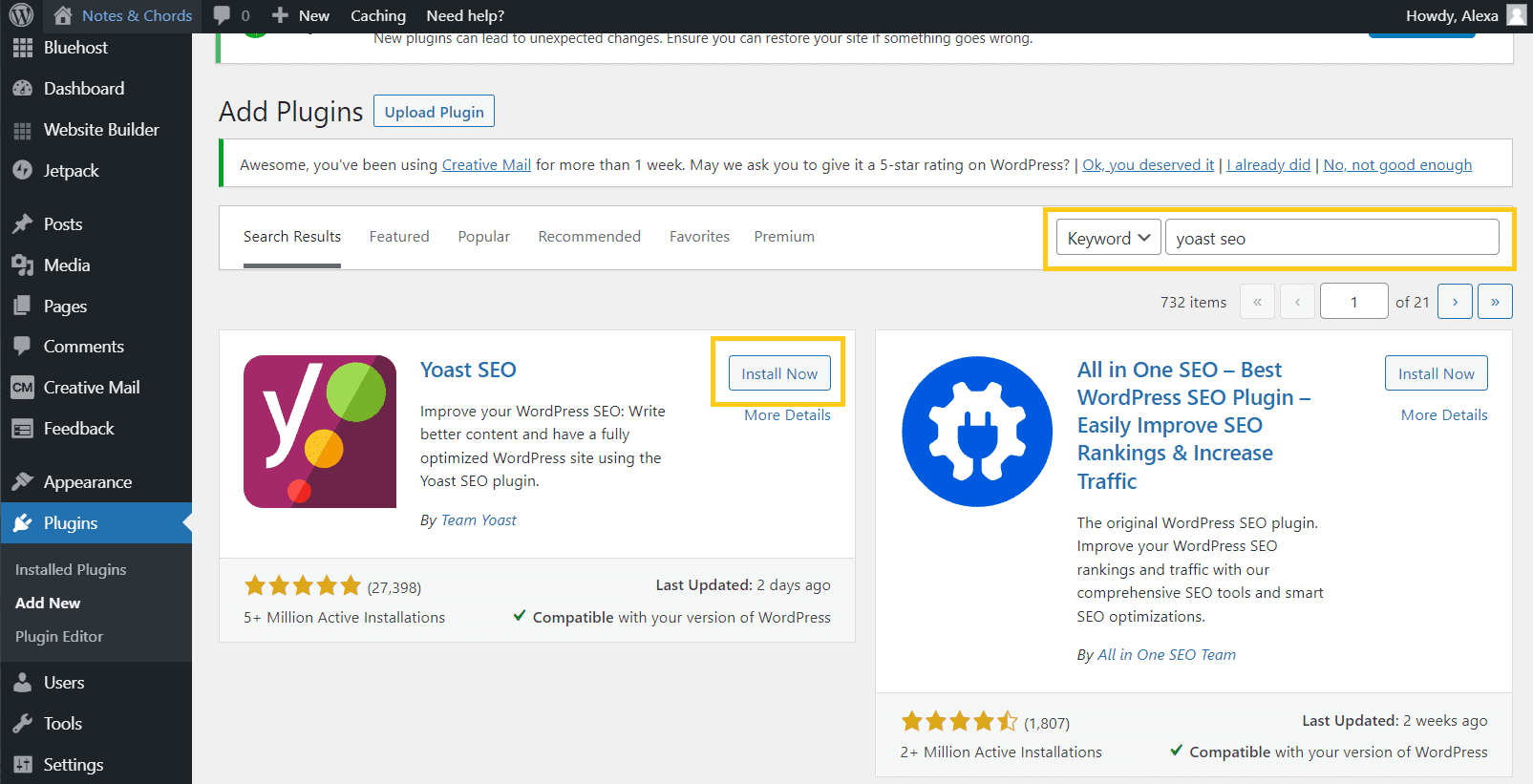The width and height of the screenshot is (1533, 784).
Task: Click the Bluehost grid icon in sidebar
Action: click(23, 48)
